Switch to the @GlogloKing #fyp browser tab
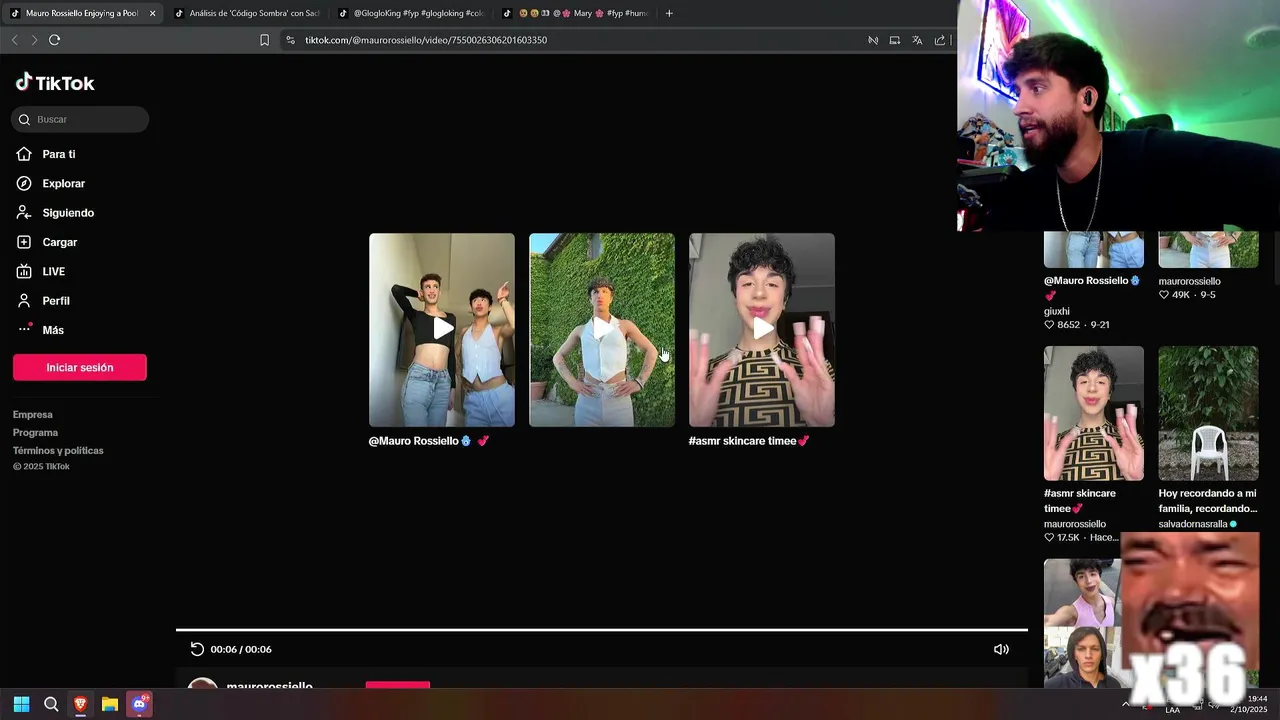1280x720 pixels. [410, 13]
